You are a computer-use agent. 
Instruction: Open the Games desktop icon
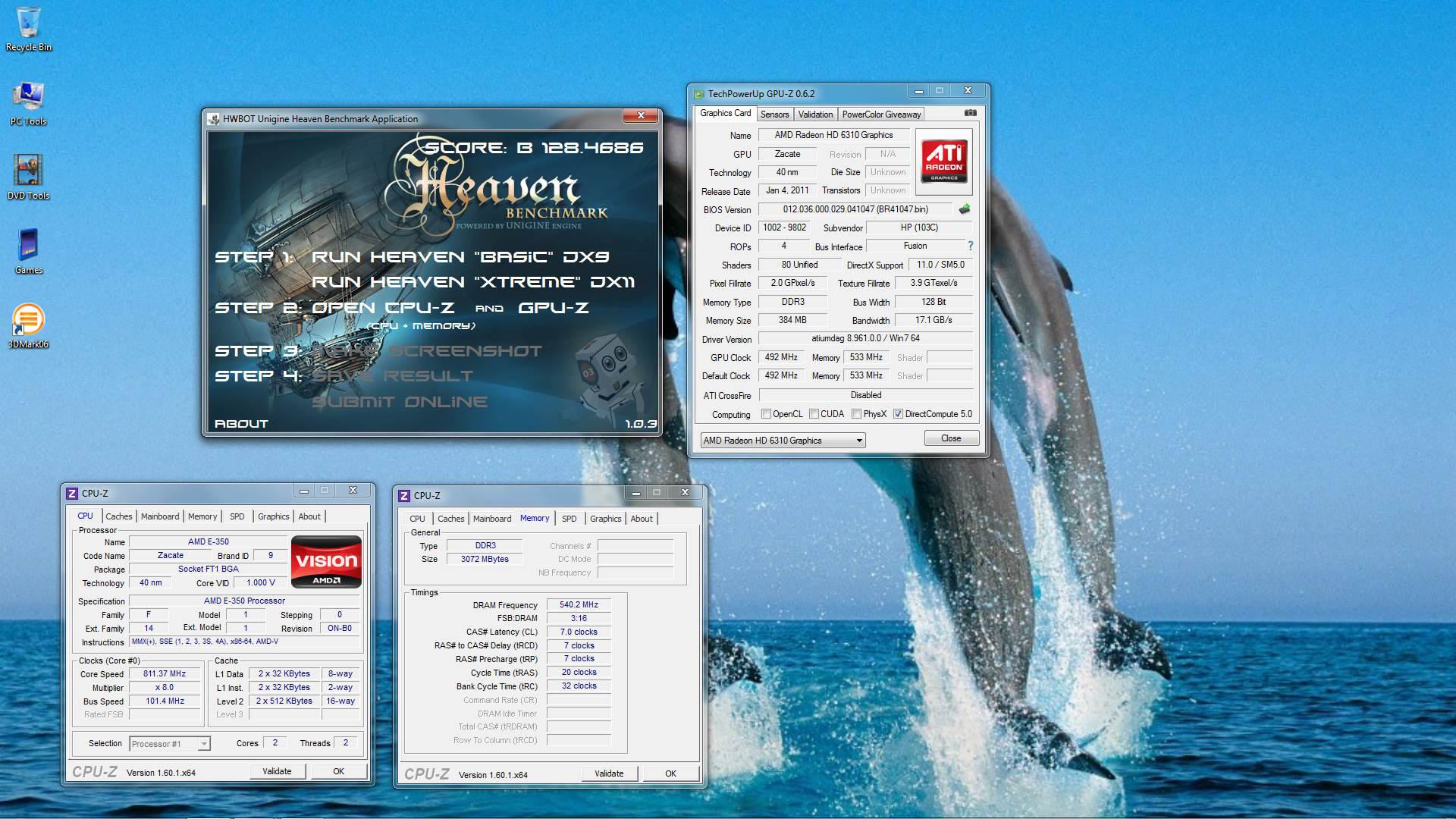pyautogui.click(x=29, y=253)
